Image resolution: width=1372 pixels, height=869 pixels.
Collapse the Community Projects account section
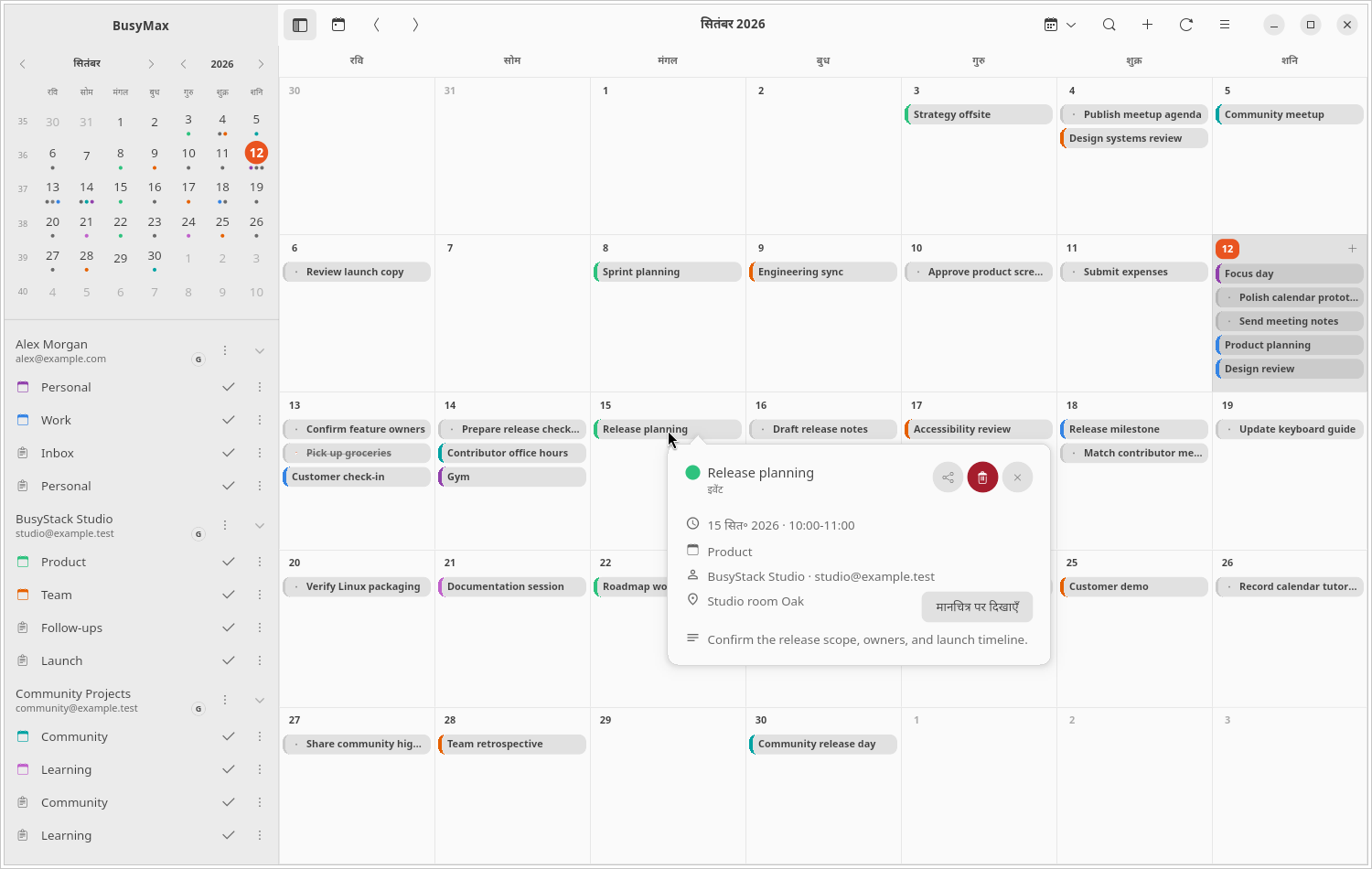[260, 701]
